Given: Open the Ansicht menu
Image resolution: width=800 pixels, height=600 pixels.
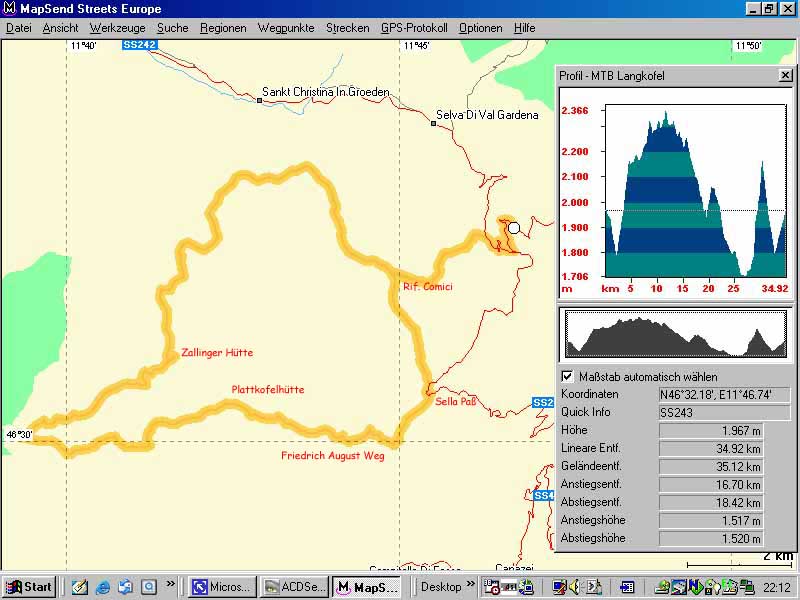Looking at the screenshot, I should click(60, 28).
